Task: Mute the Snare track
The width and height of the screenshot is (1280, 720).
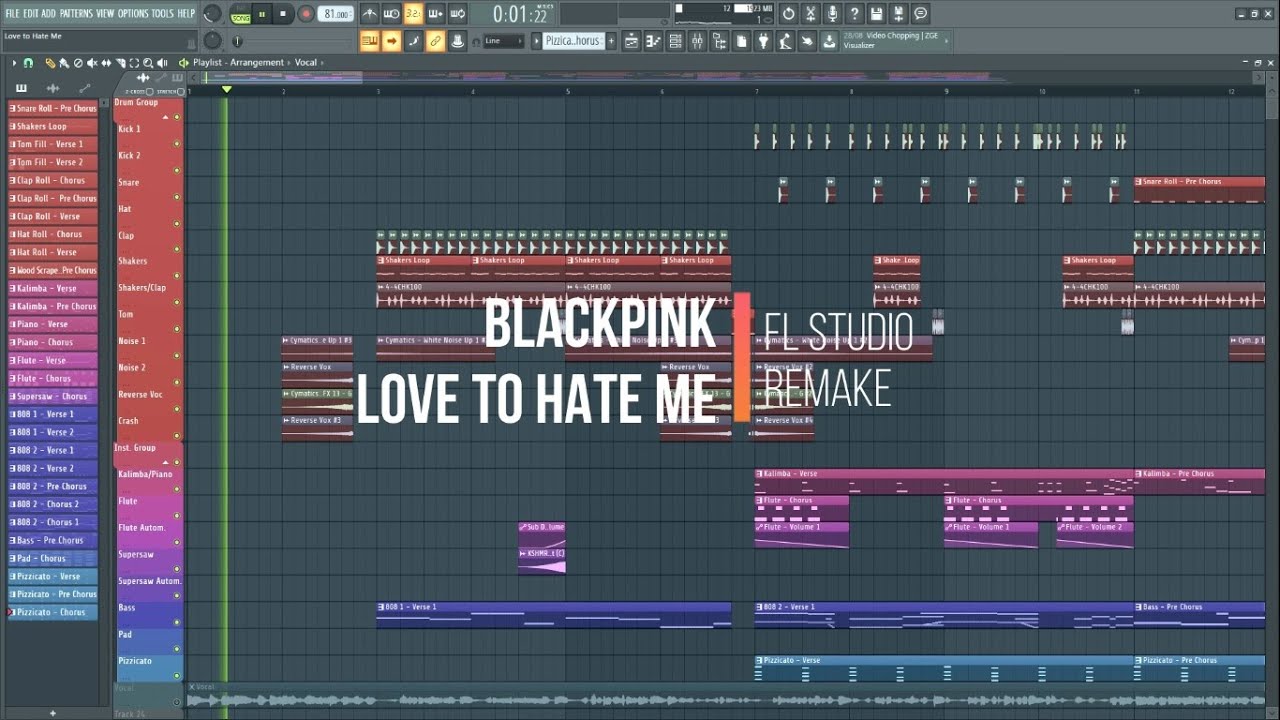Action: pyautogui.click(x=177, y=197)
